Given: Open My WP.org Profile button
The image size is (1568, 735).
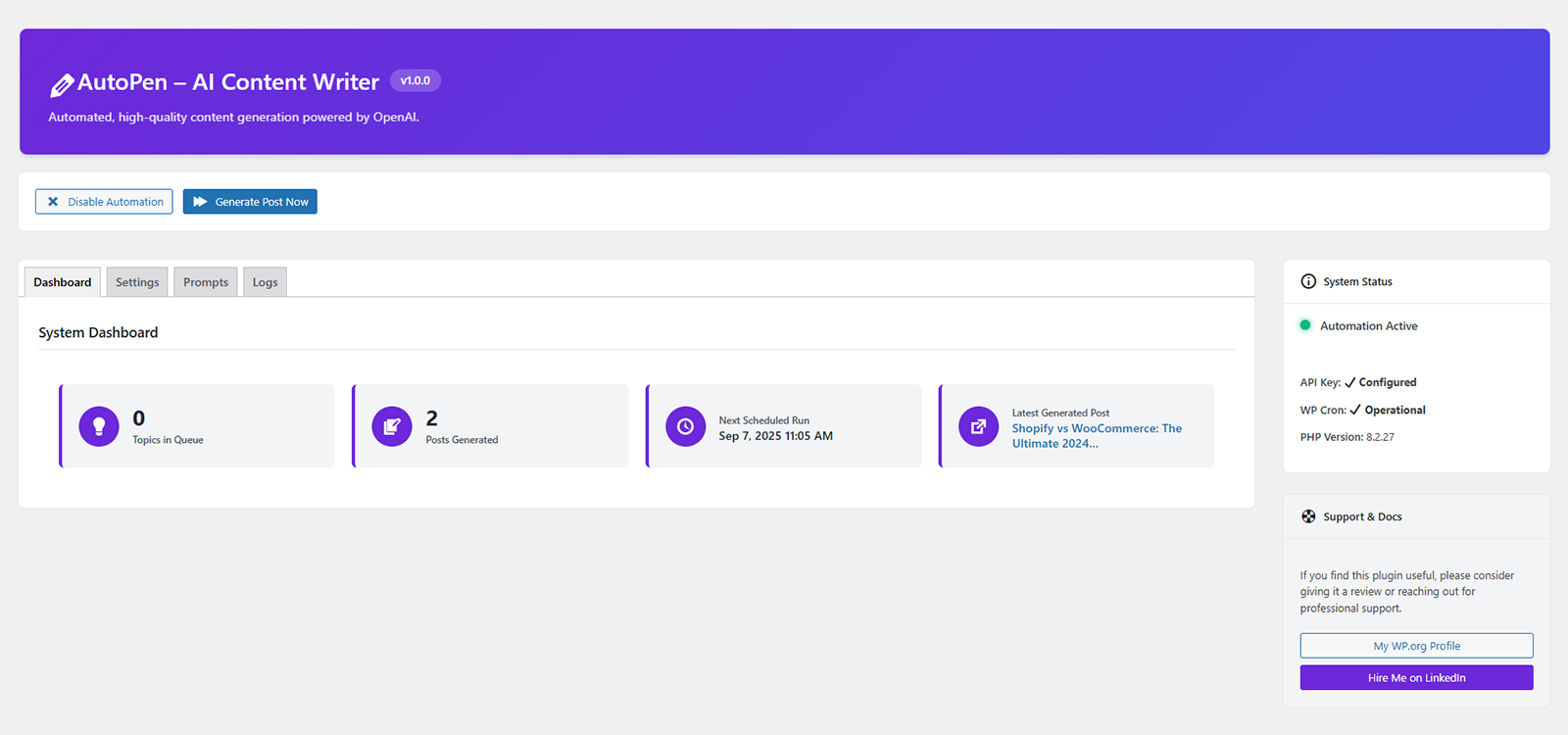Looking at the screenshot, I should [1416, 646].
